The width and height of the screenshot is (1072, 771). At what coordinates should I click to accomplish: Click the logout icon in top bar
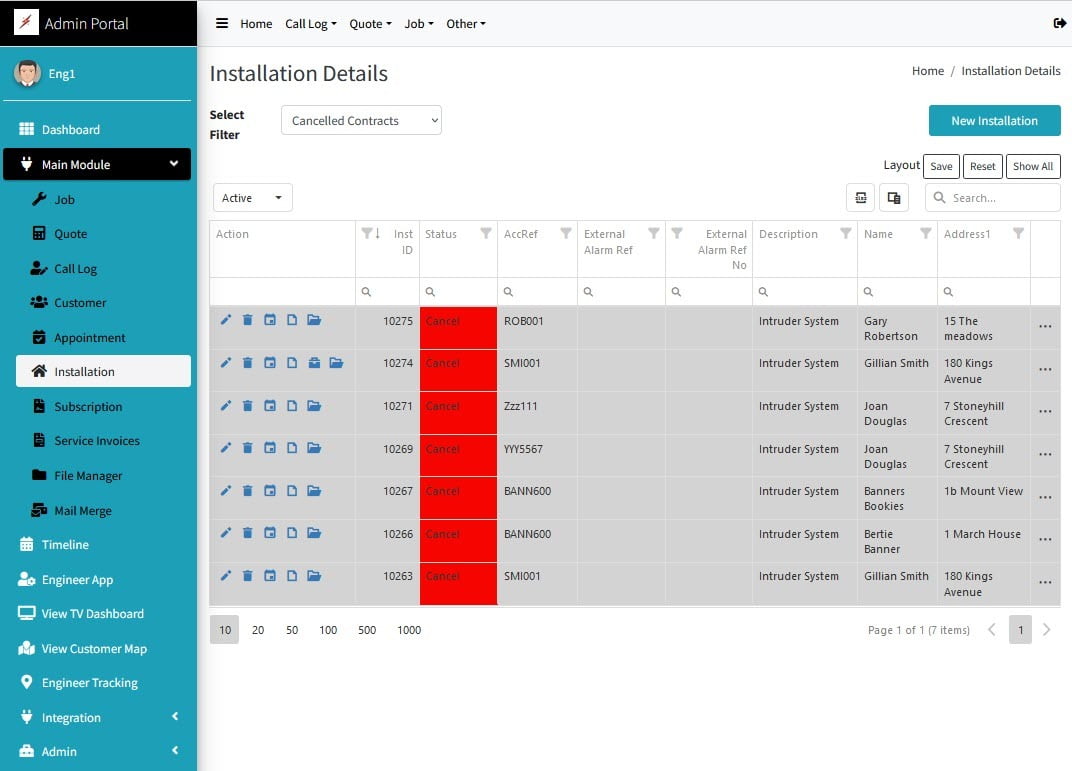1059,24
